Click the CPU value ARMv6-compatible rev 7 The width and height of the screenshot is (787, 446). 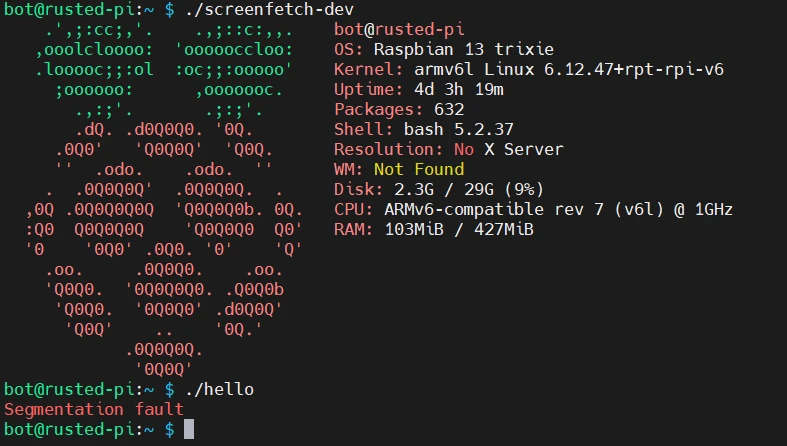494,210
